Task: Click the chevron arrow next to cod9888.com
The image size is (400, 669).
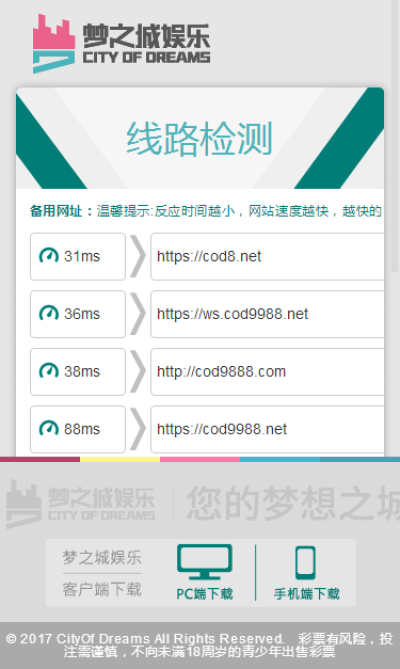Action: pos(138,372)
